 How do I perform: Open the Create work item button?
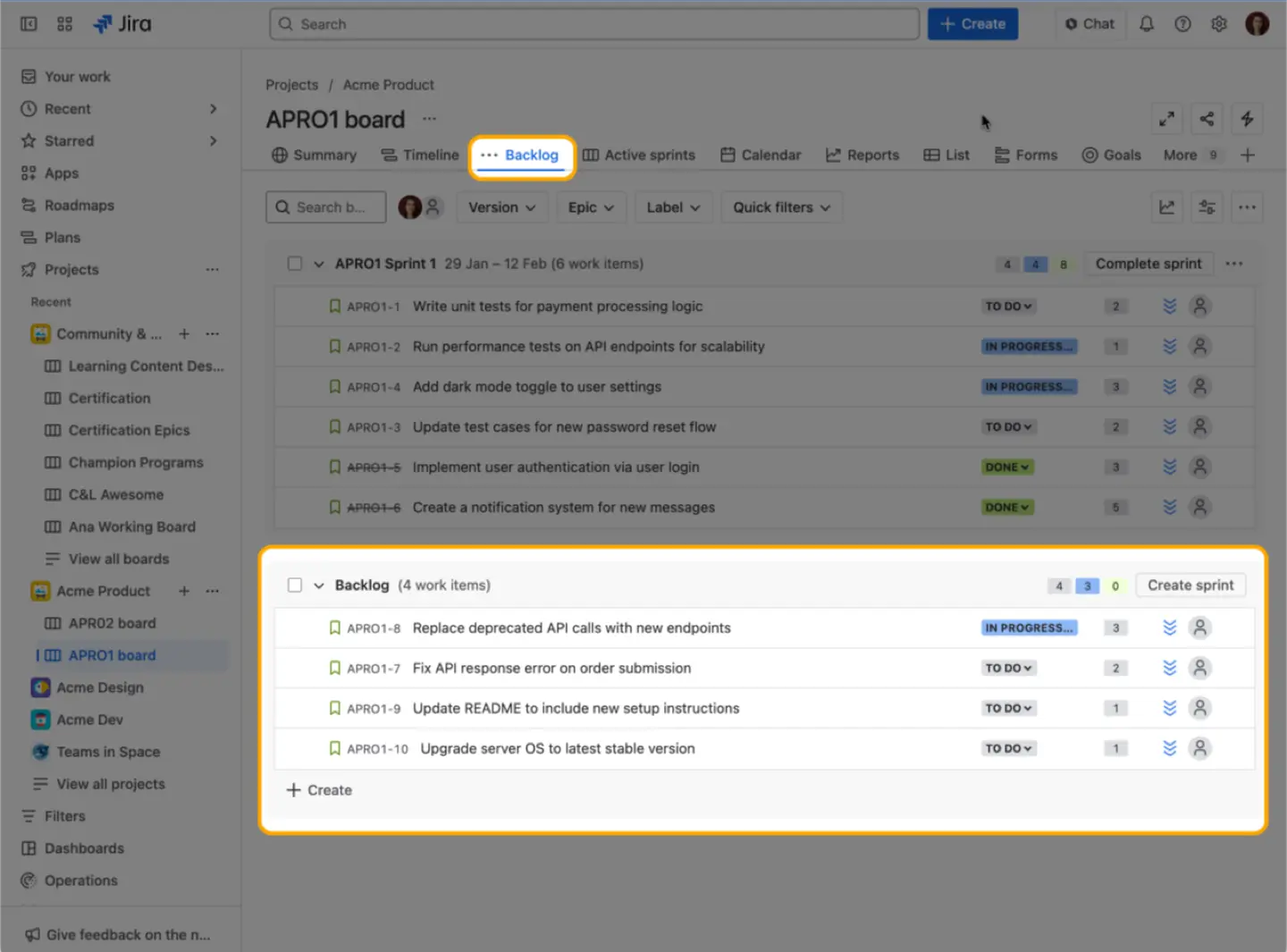click(972, 23)
